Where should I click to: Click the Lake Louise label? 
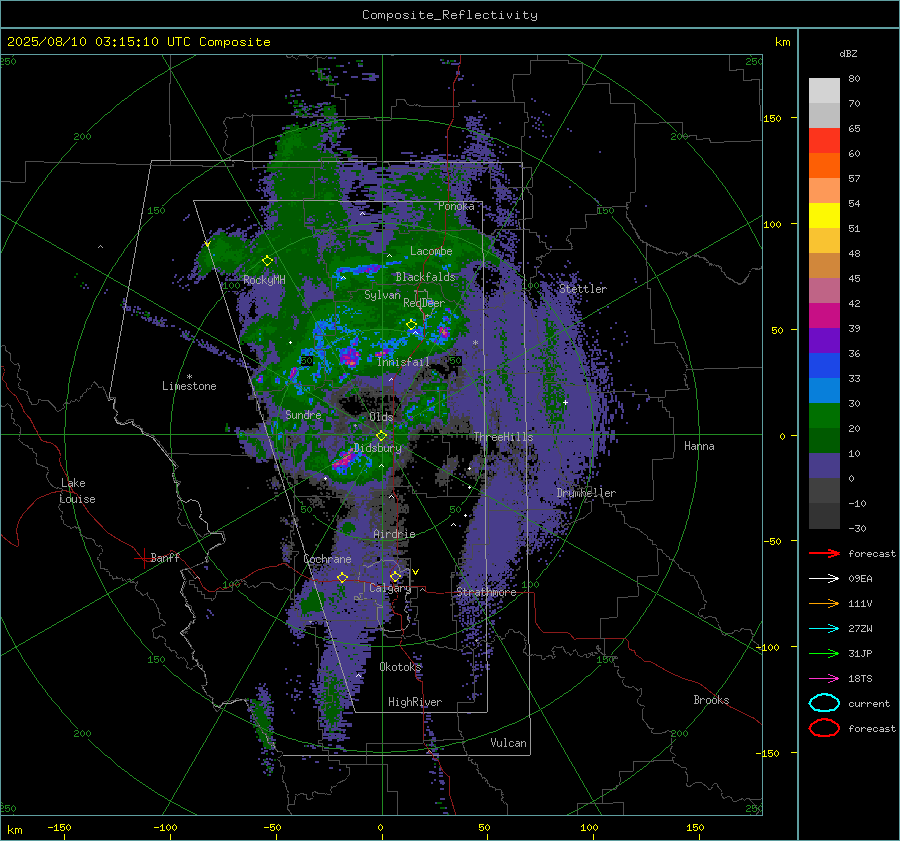[x=77, y=491]
